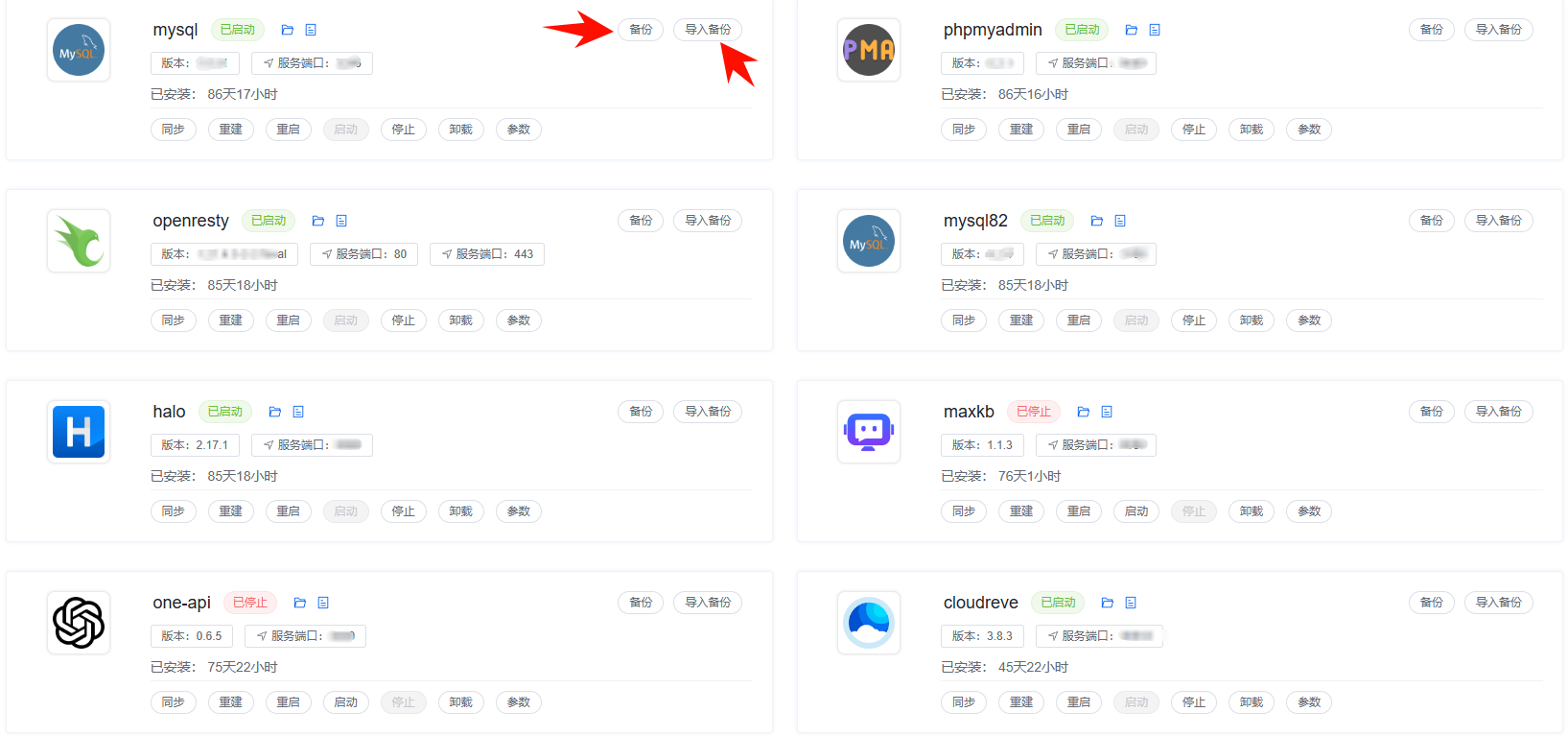Click 导入备份 button for mysql

click(708, 30)
